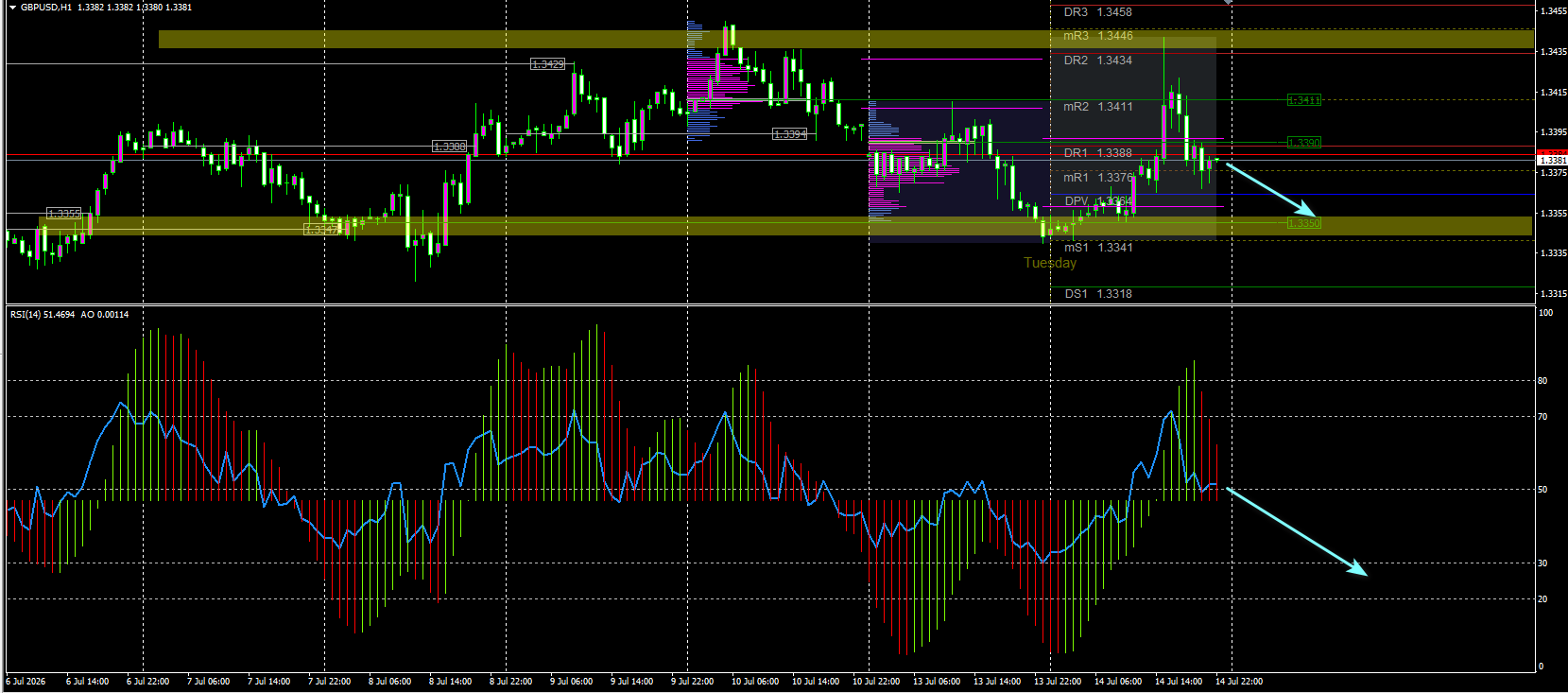Click the RSI scale value 70
Viewport: 1568px width, 693px height.
click(x=1542, y=417)
